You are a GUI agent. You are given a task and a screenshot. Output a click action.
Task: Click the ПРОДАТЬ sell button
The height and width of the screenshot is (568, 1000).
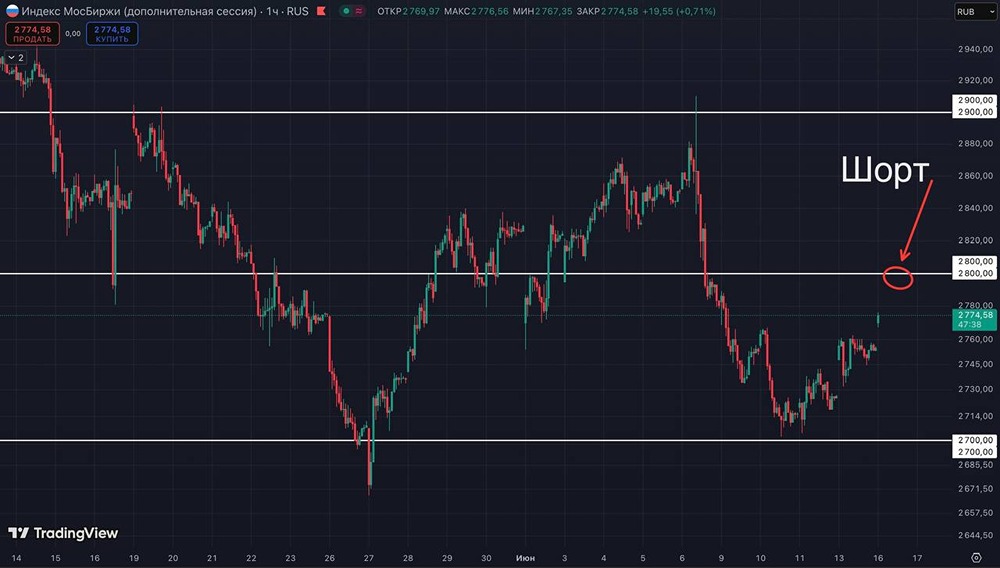coord(33,34)
